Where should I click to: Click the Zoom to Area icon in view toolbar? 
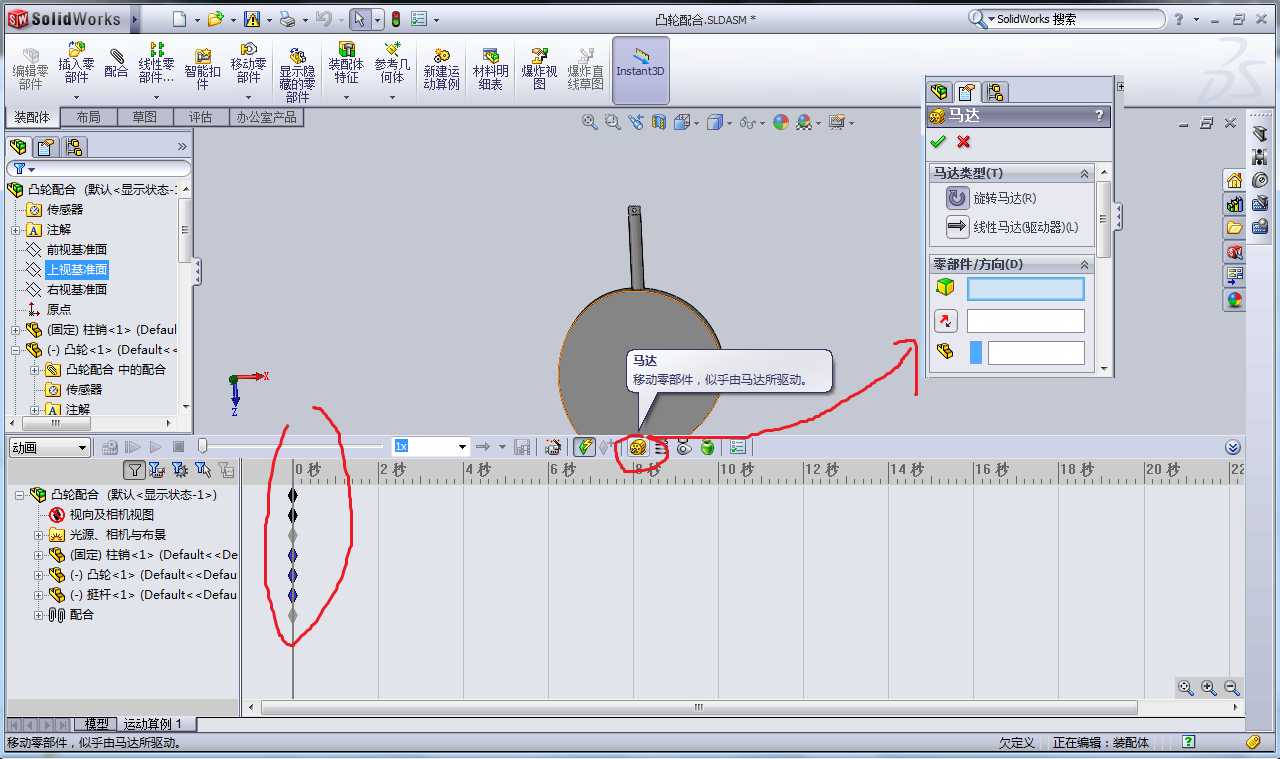(x=613, y=122)
